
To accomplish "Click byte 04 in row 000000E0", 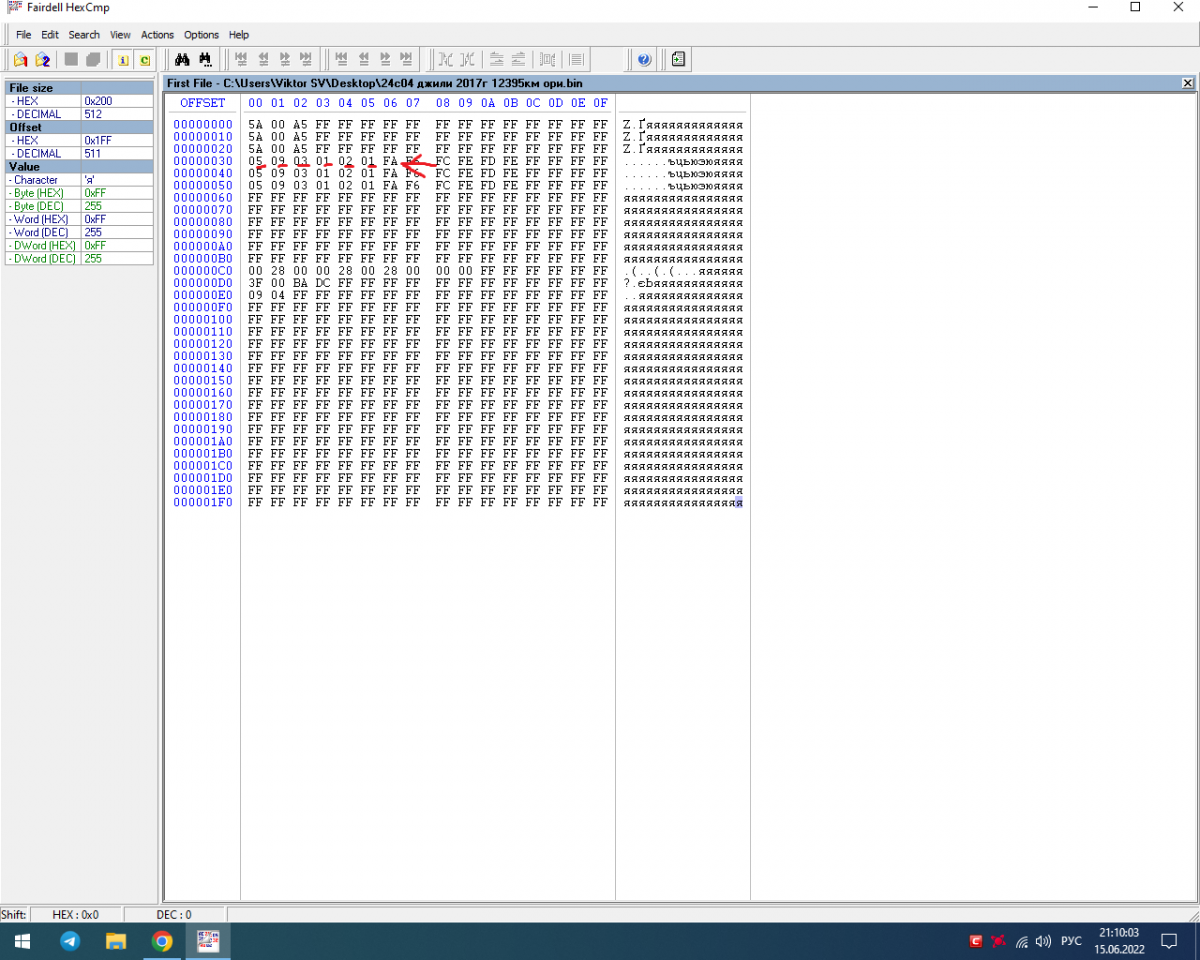I will point(278,295).
